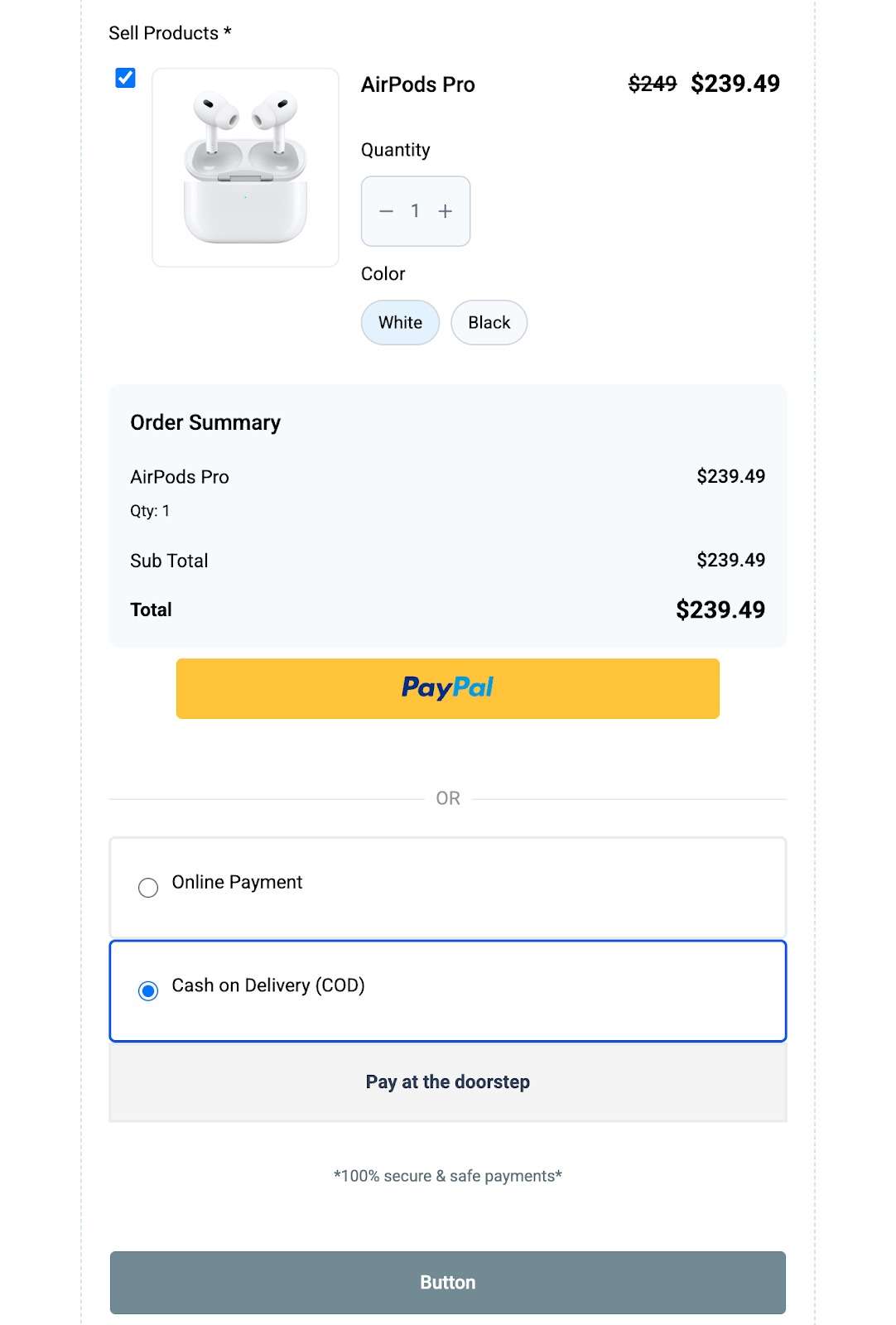Click the AirPods Pro product title

point(417,84)
